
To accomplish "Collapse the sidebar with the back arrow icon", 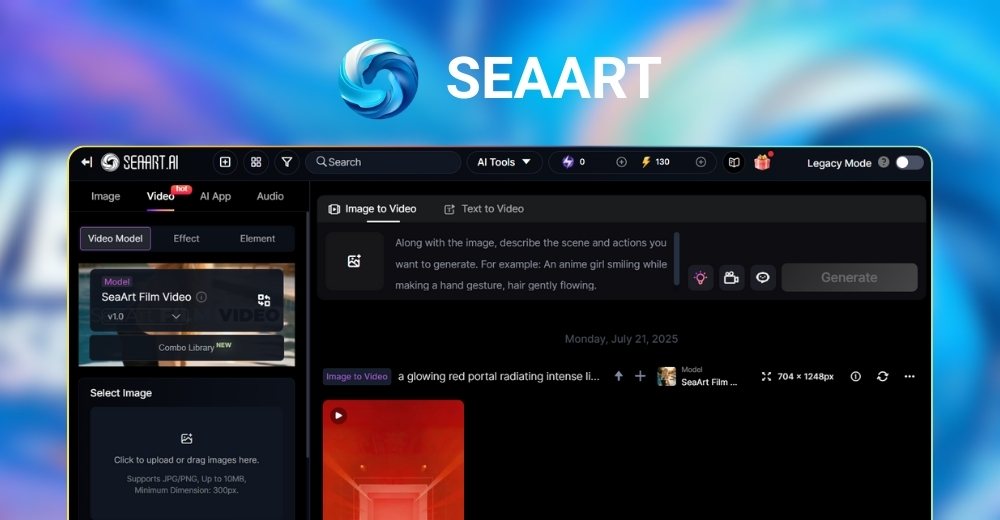I will pos(87,162).
